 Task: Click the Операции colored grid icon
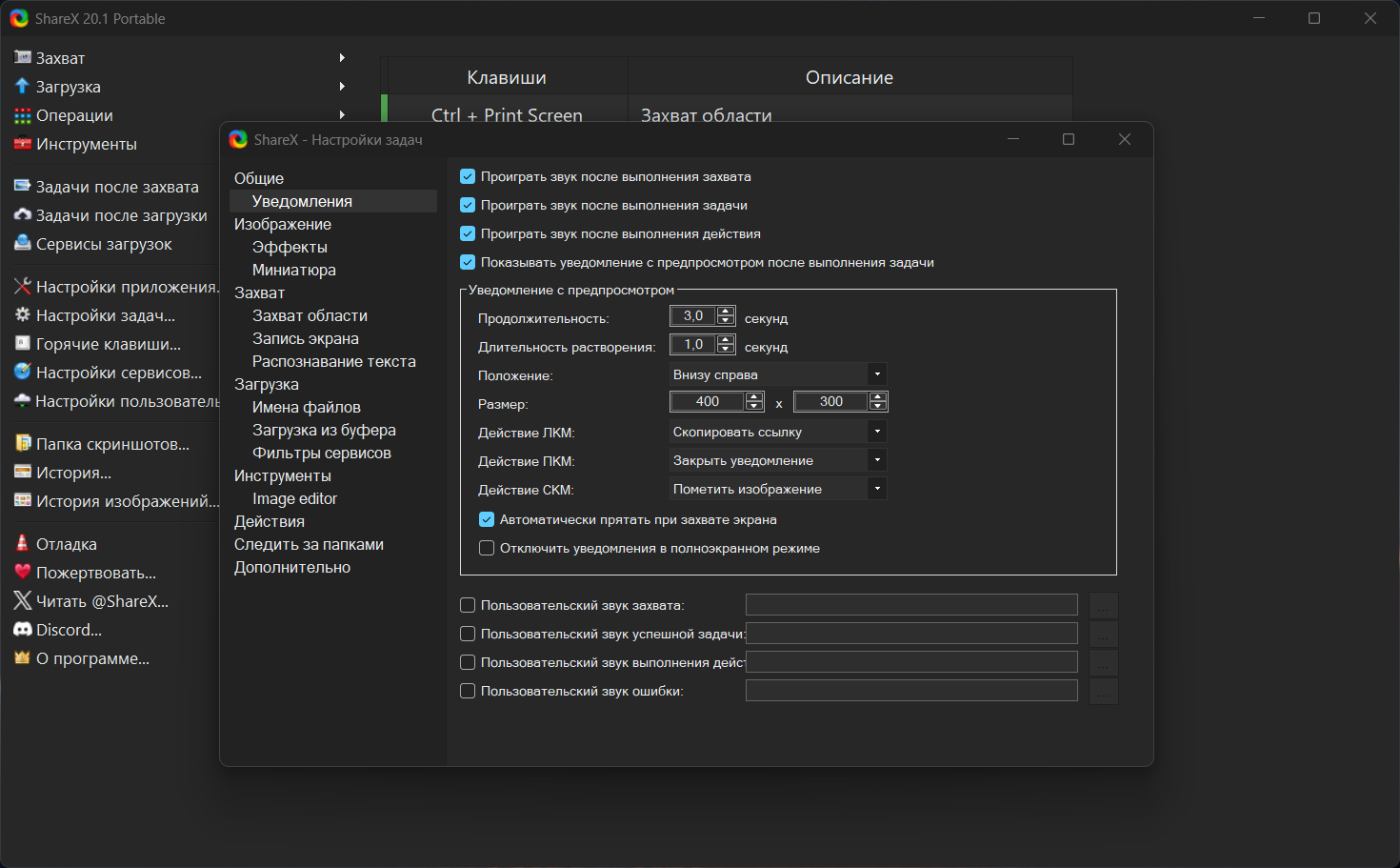[x=23, y=115]
